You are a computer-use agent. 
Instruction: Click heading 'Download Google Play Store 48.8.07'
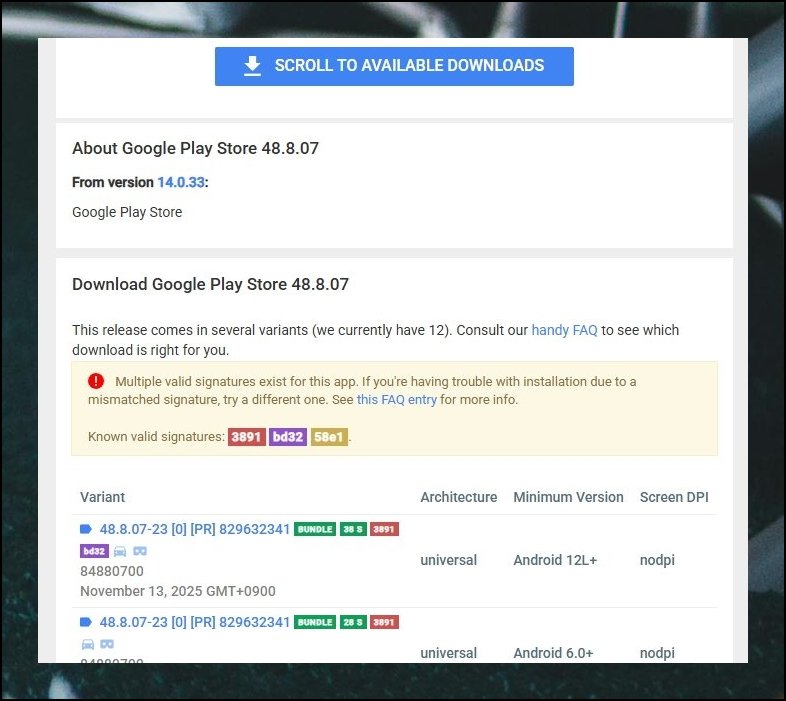(x=211, y=284)
